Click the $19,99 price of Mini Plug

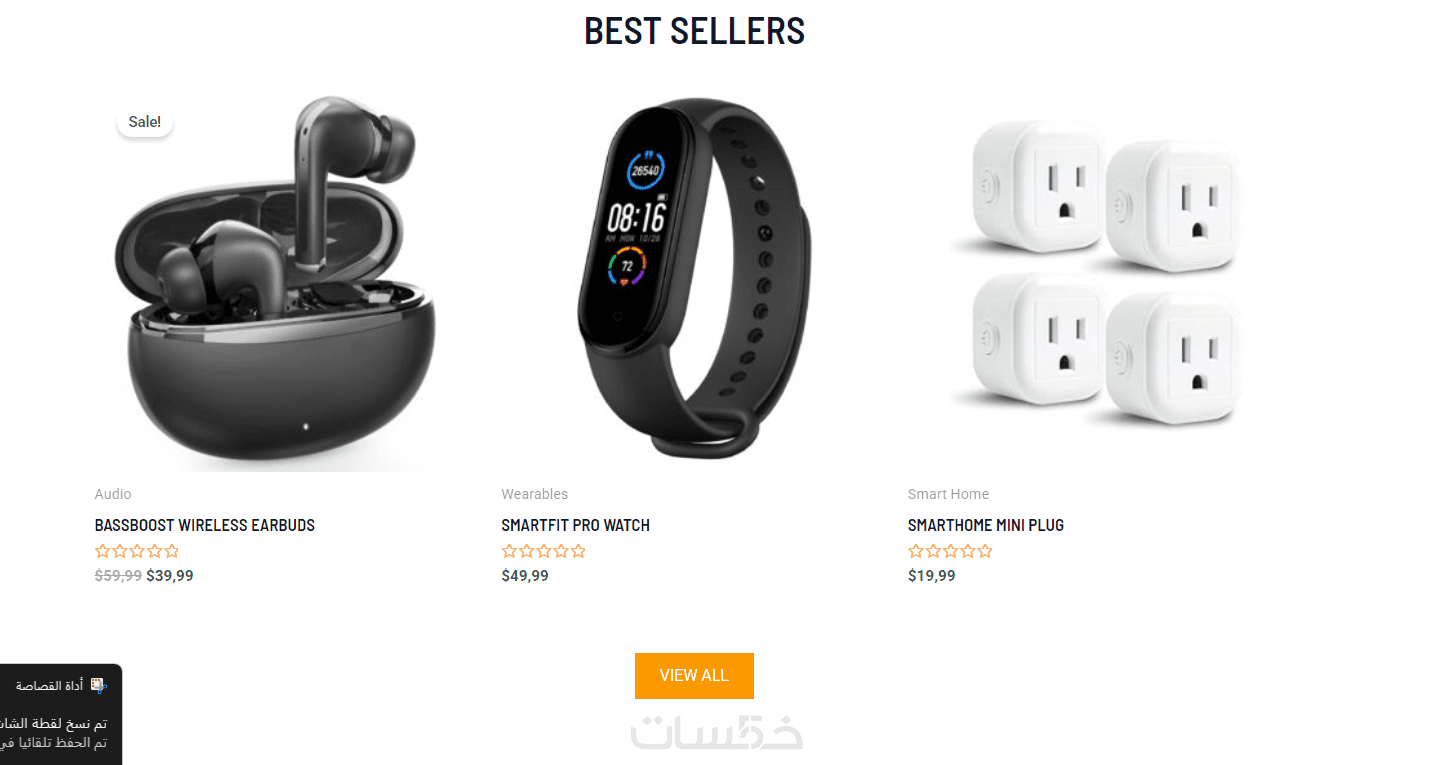[932, 576]
